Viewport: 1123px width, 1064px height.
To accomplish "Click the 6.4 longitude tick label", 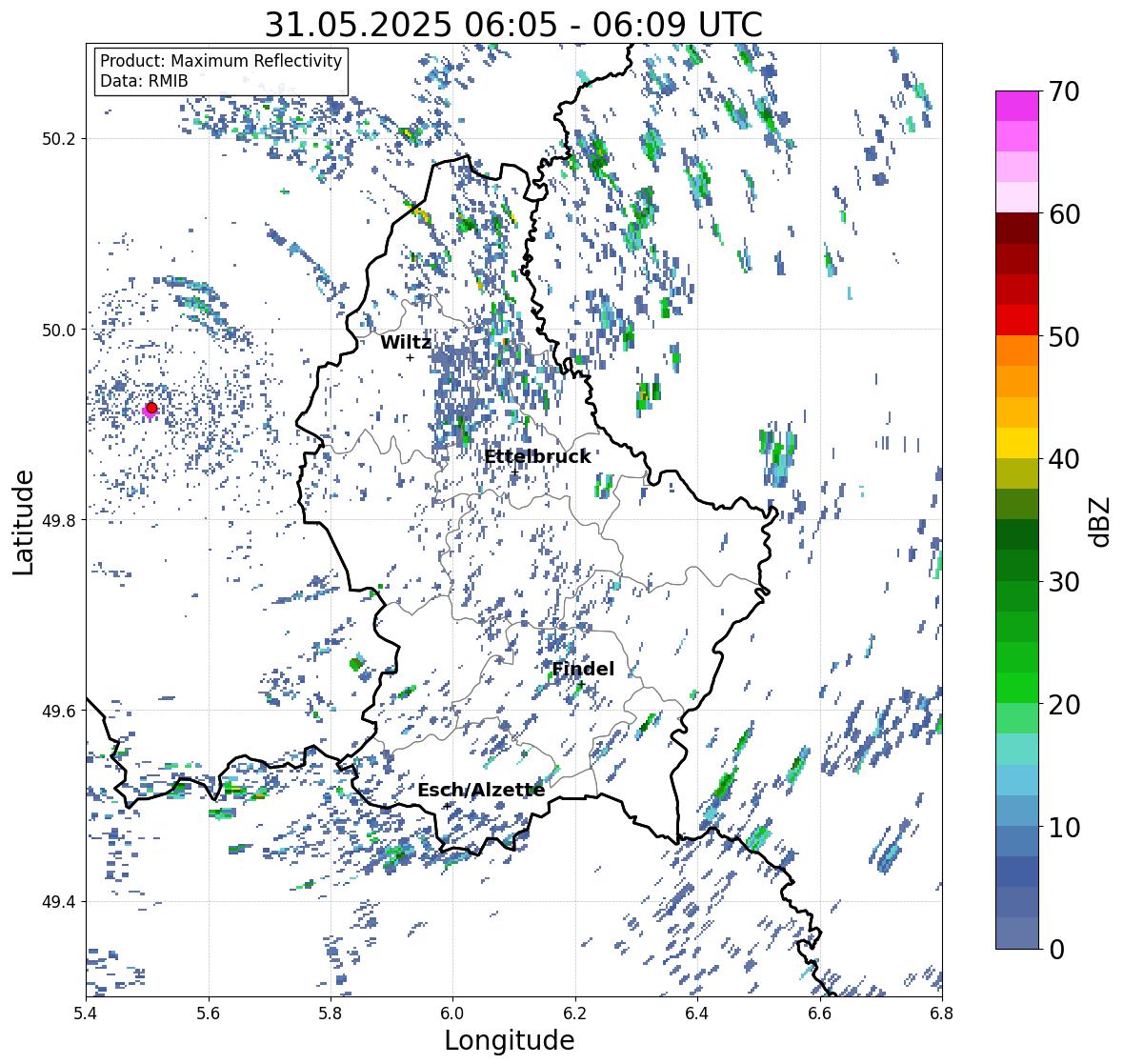I will (x=697, y=1014).
